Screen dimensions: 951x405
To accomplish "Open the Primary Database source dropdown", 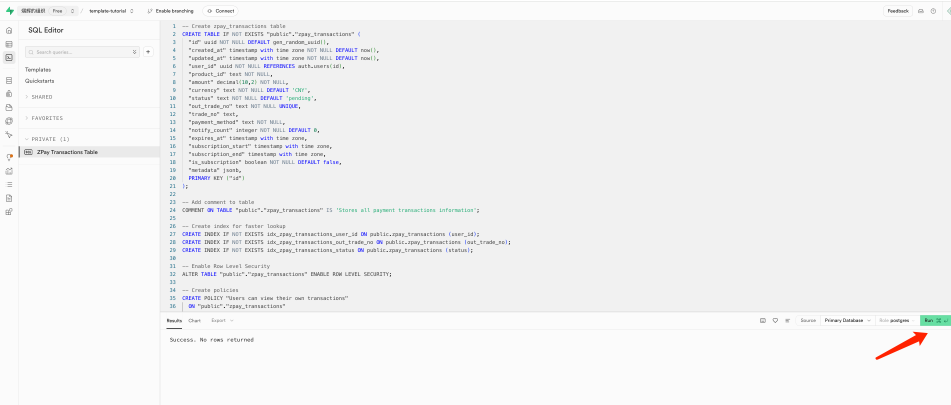I will [x=847, y=320].
